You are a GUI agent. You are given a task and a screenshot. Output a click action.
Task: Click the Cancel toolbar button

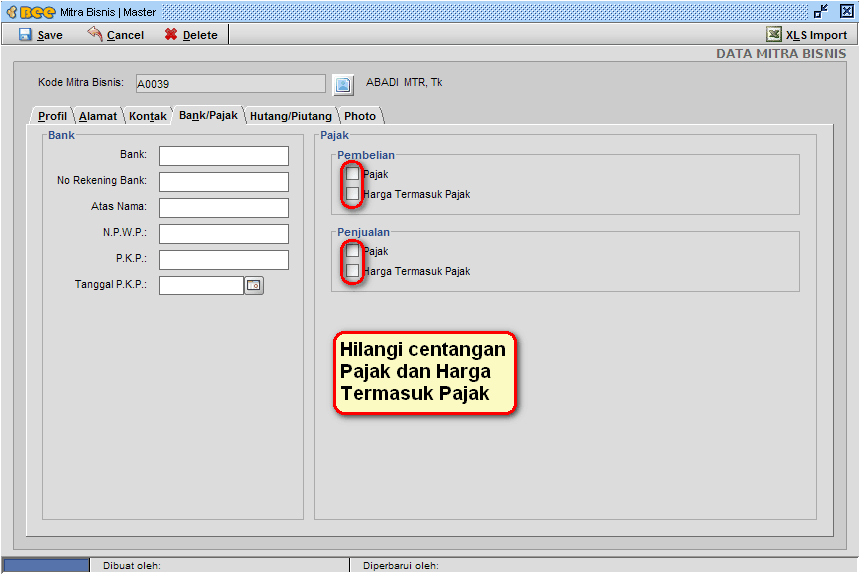(x=116, y=35)
